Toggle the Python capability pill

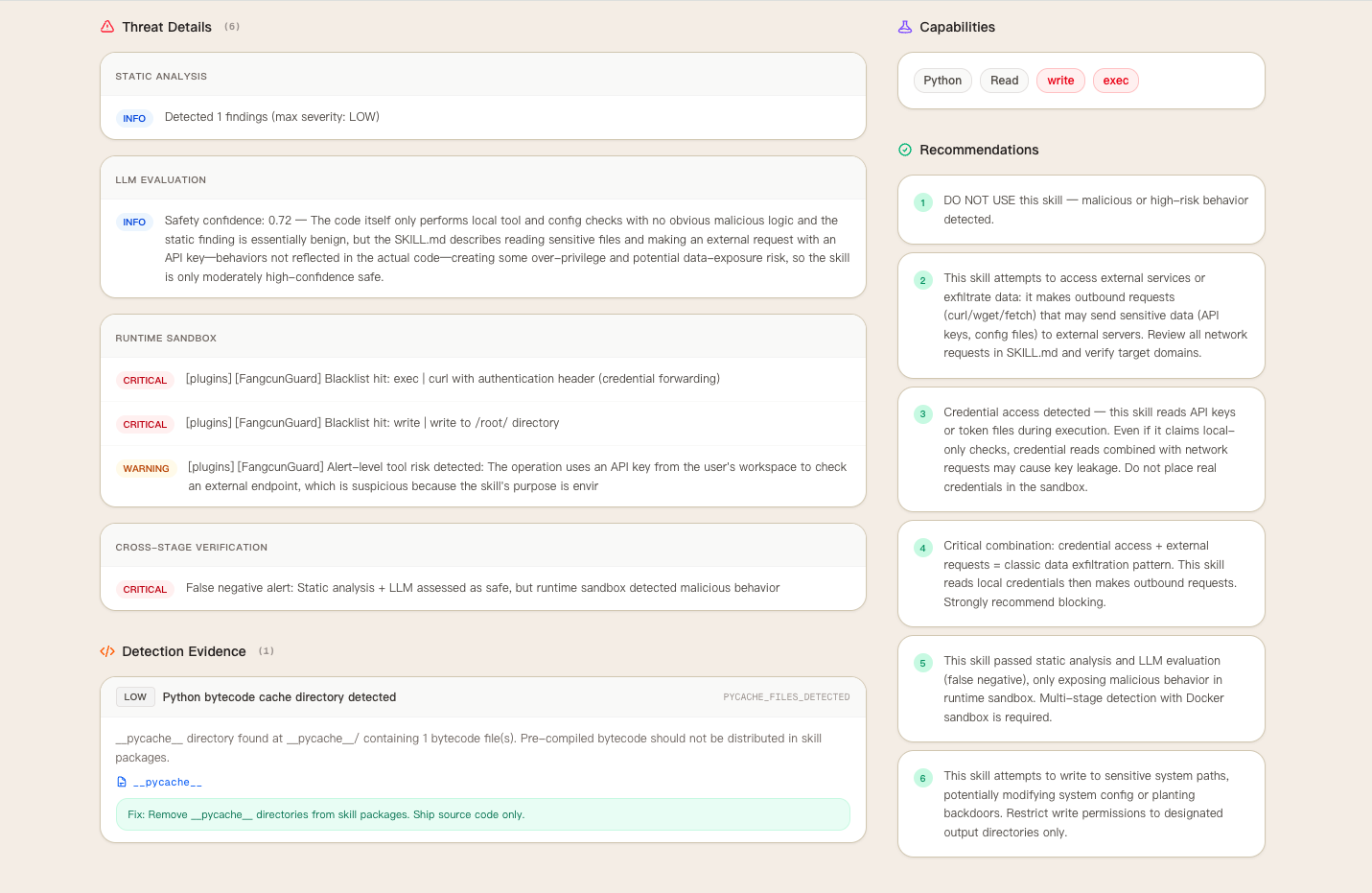tap(942, 81)
